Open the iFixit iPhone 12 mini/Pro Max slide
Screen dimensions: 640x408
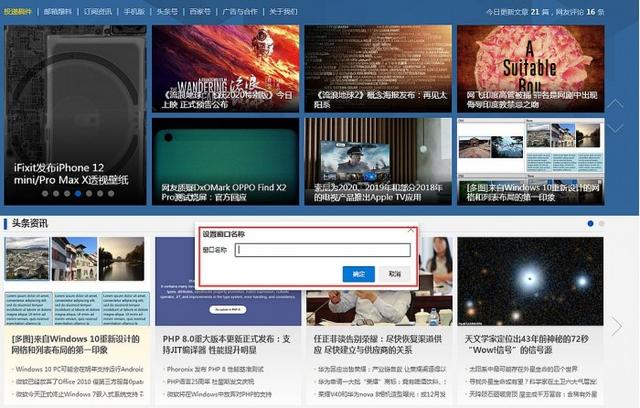coord(75,115)
